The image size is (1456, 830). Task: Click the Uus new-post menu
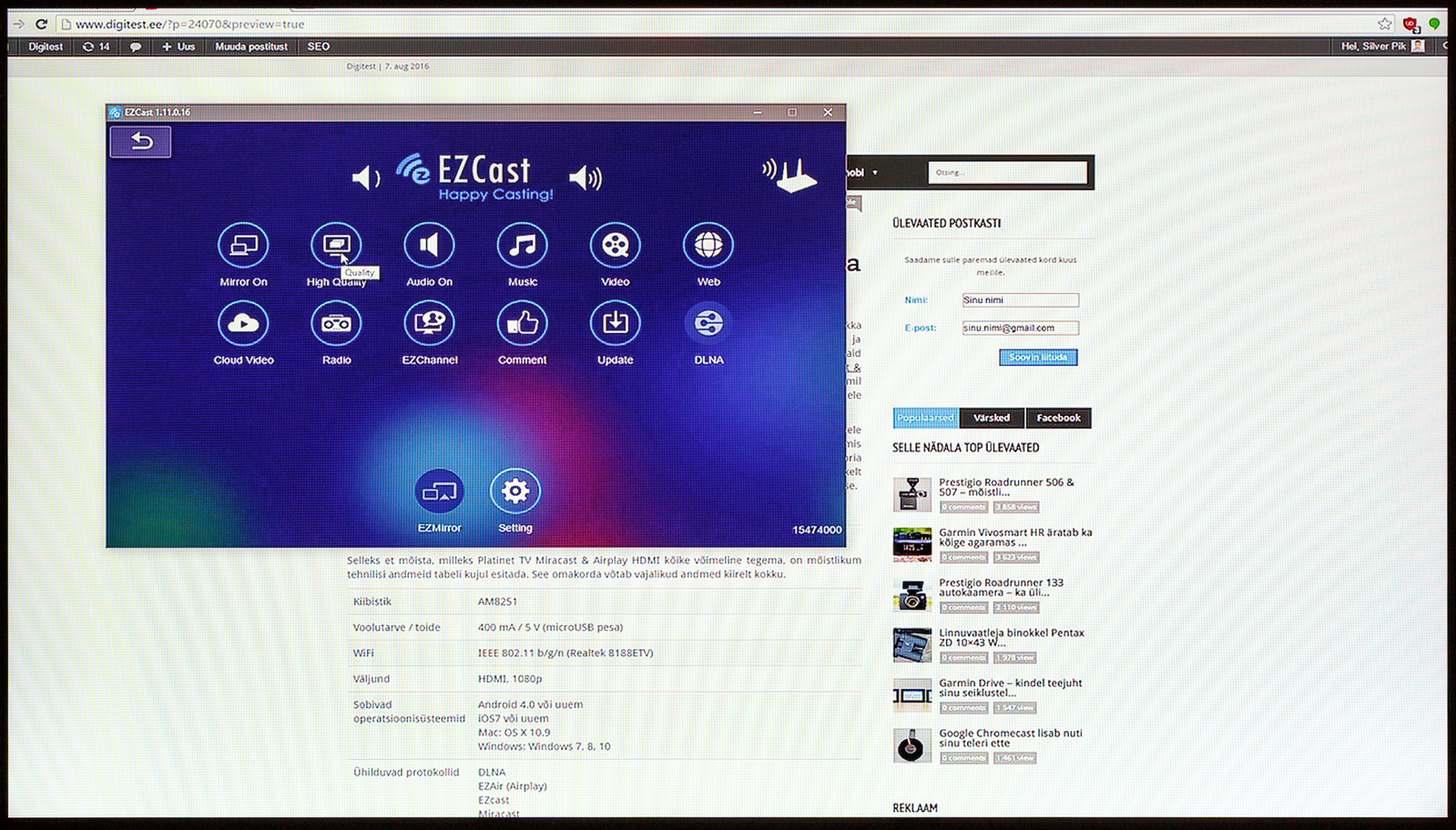pos(178,46)
